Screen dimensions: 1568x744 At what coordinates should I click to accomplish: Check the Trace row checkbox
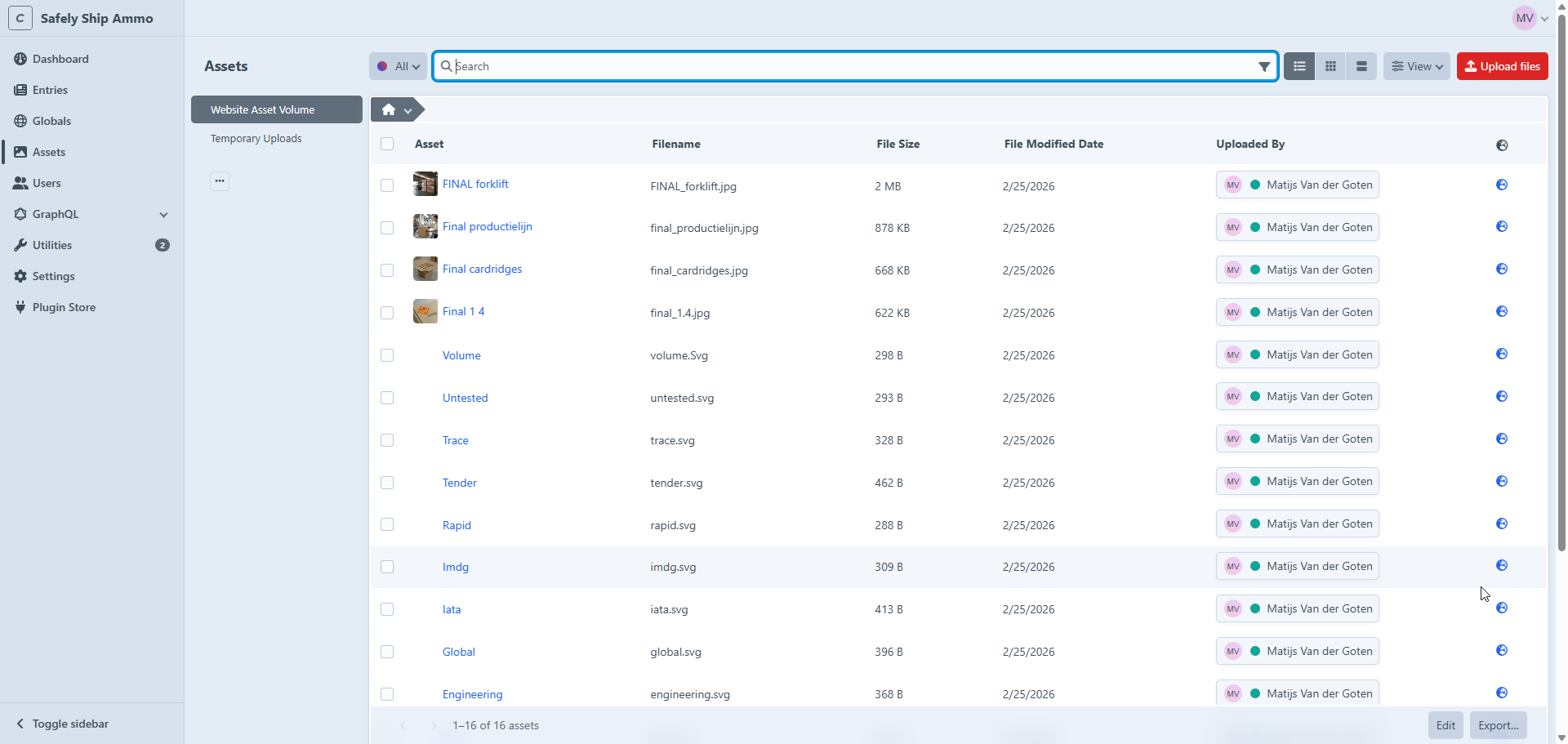[x=387, y=440]
